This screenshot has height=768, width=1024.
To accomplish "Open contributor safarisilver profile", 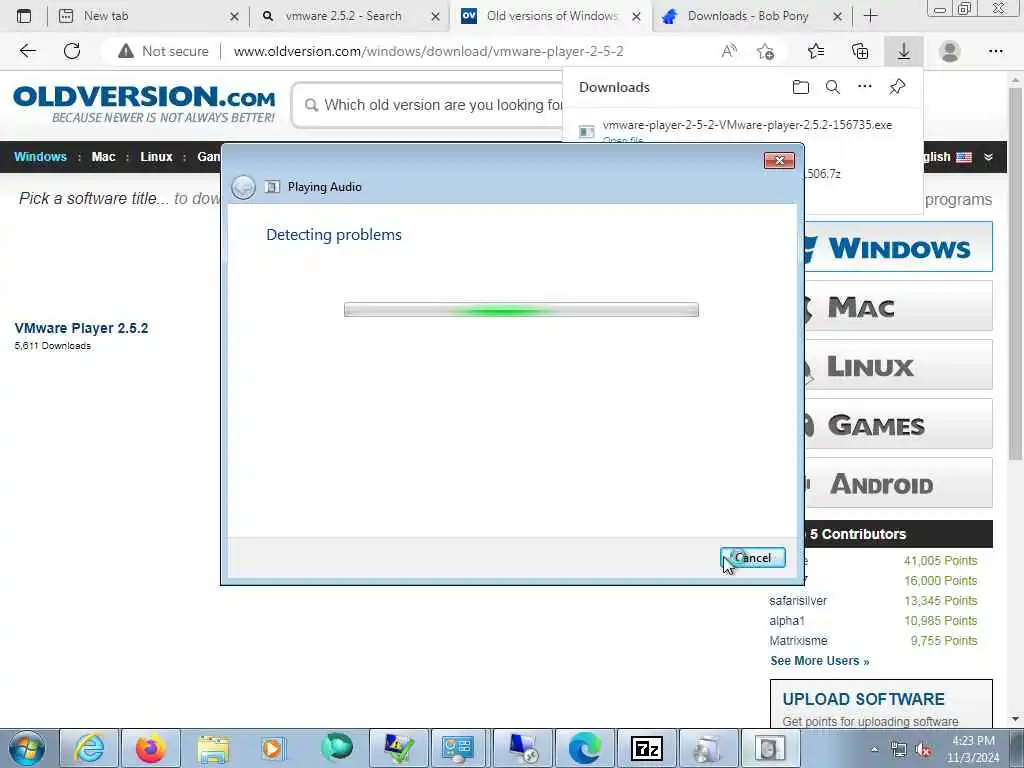I will click(x=798, y=601).
